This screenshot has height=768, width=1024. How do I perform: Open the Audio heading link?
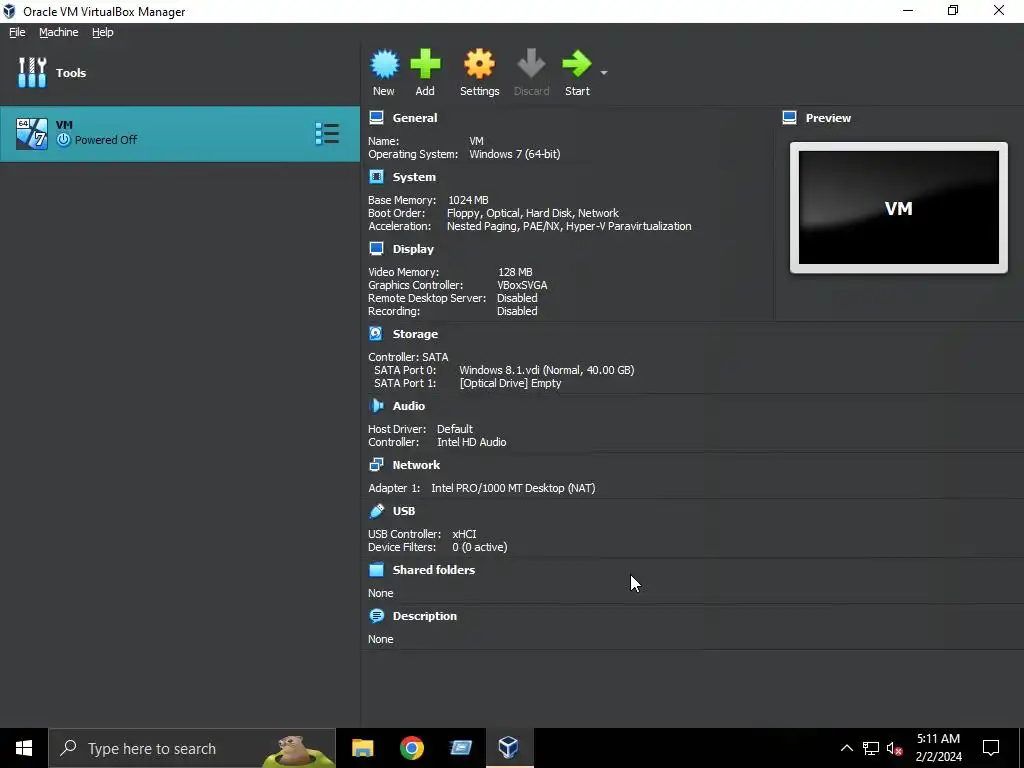click(x=409, y=406)
